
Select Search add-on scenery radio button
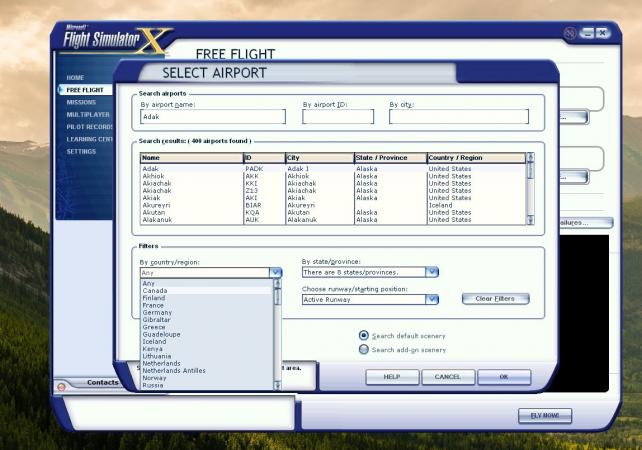click(x=364, y=349)
